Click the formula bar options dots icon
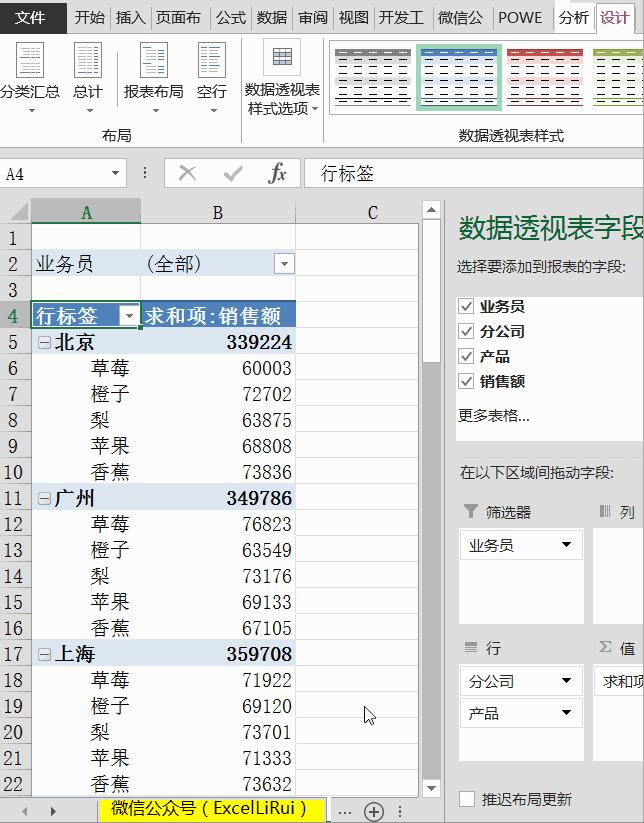 pos(144,173)
